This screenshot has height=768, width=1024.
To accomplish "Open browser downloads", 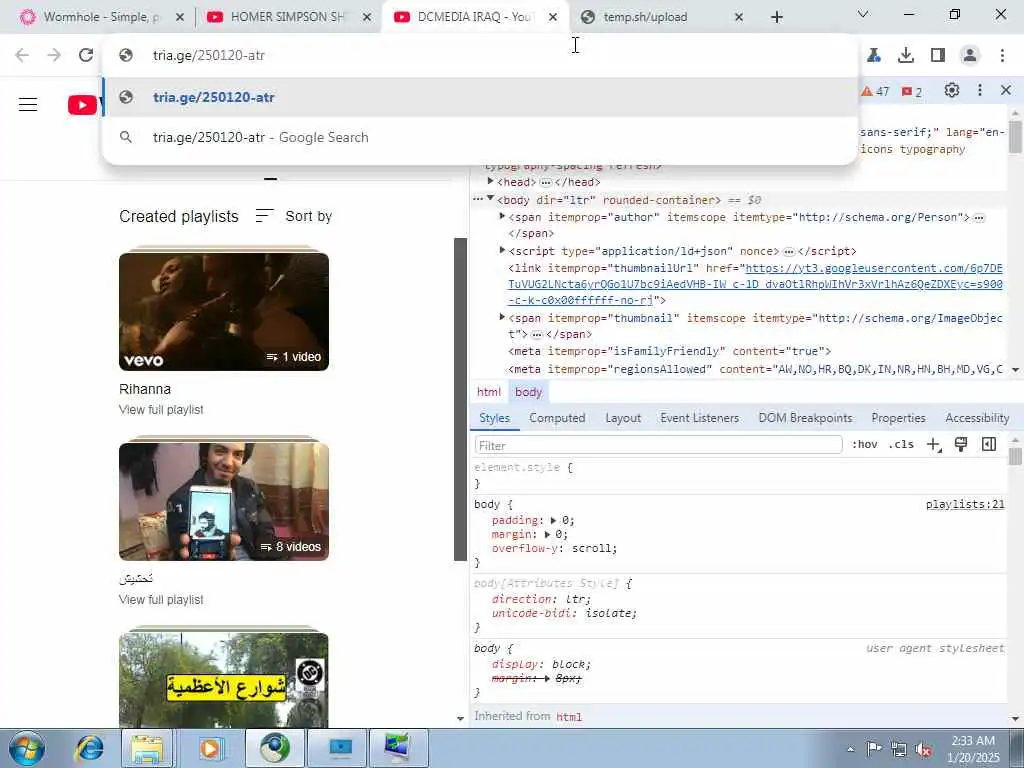I will point(906,56).
